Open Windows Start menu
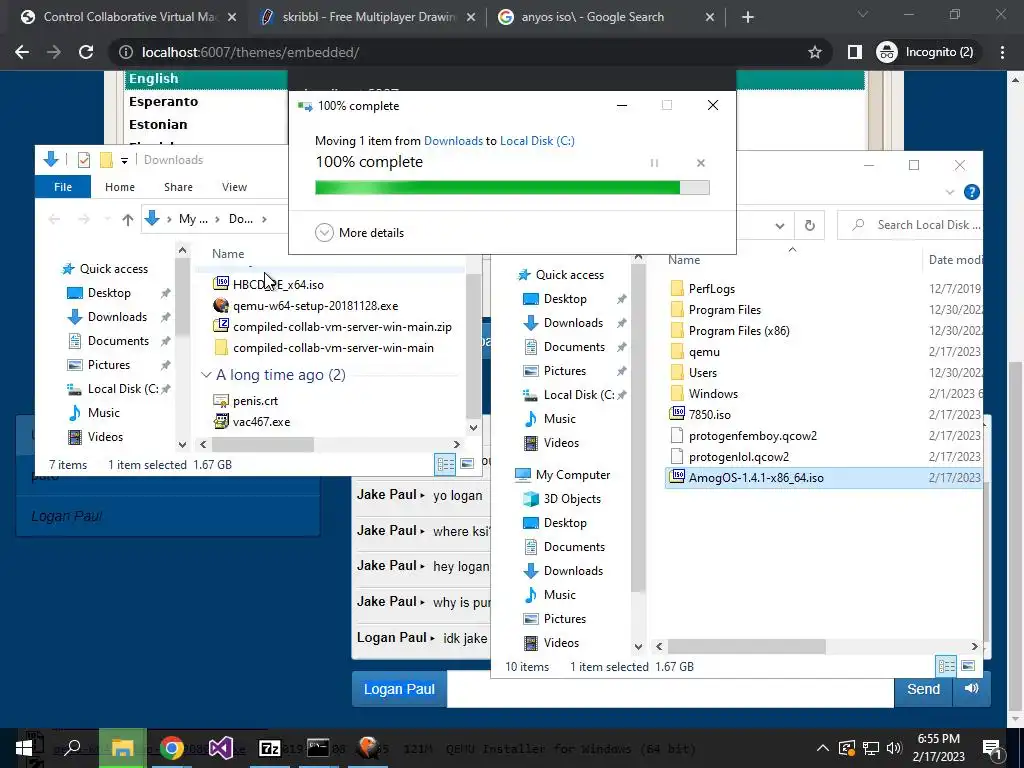Viewport: 1024px width, 768px height. 24,748
